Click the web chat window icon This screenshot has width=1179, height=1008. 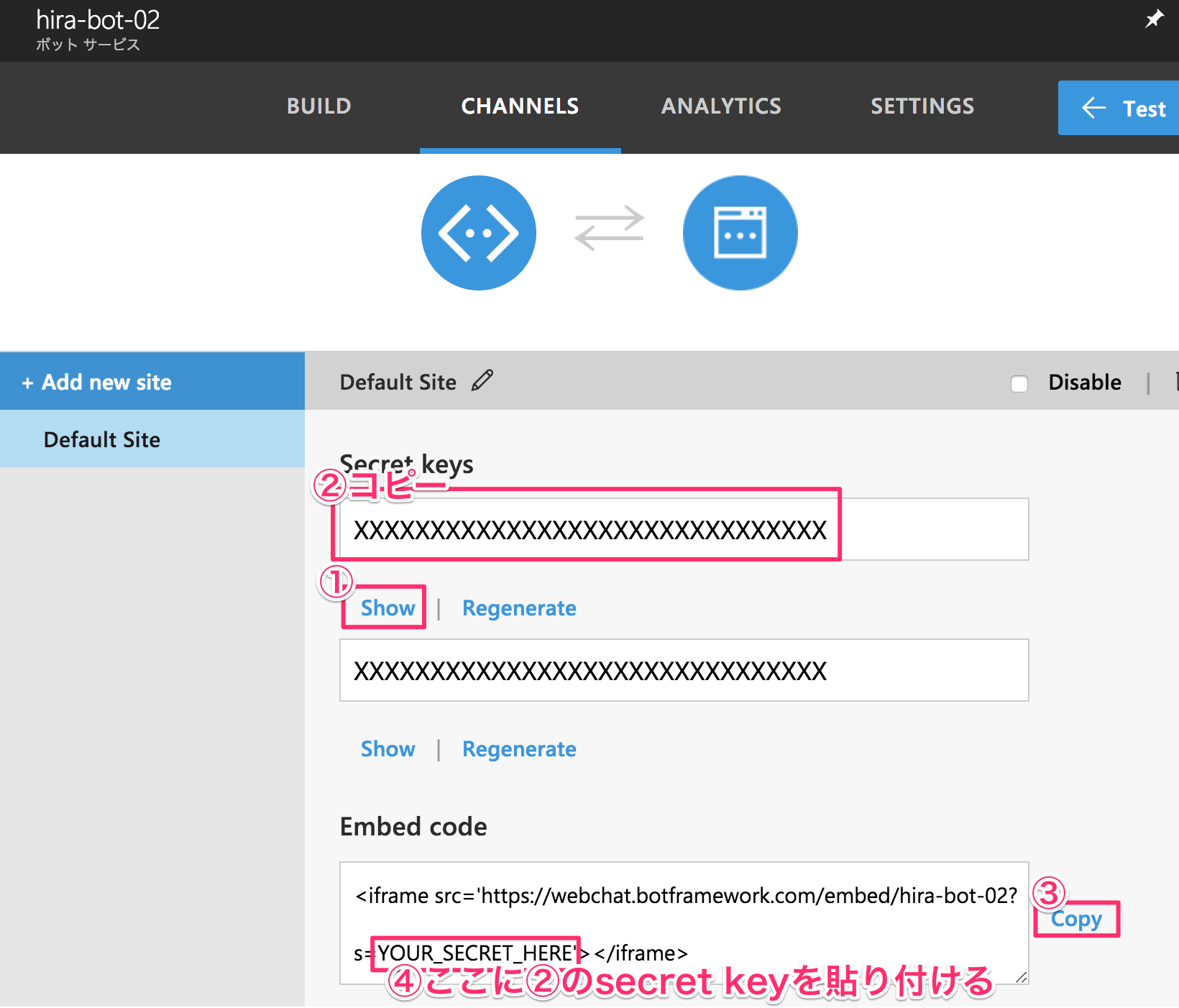coord(740,232)
